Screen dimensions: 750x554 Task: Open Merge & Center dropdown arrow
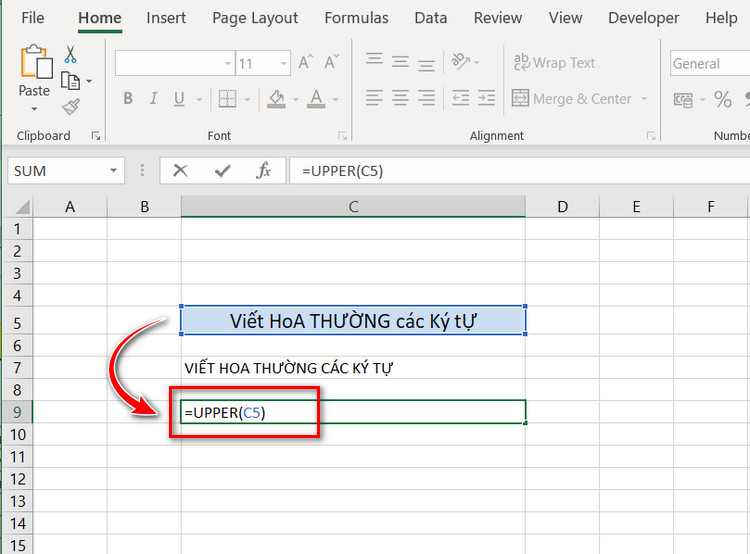click(x=644, y=99)
